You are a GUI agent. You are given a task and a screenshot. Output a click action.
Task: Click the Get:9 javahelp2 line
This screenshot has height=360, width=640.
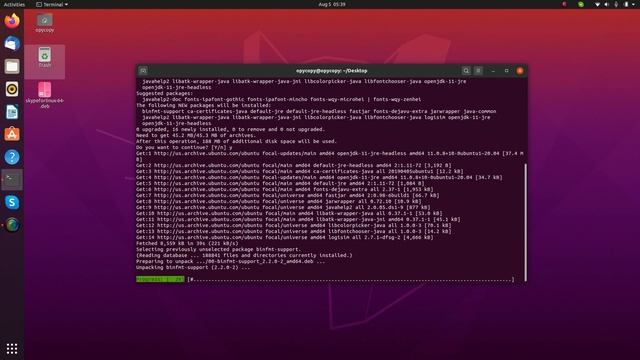tap(283, 207)
